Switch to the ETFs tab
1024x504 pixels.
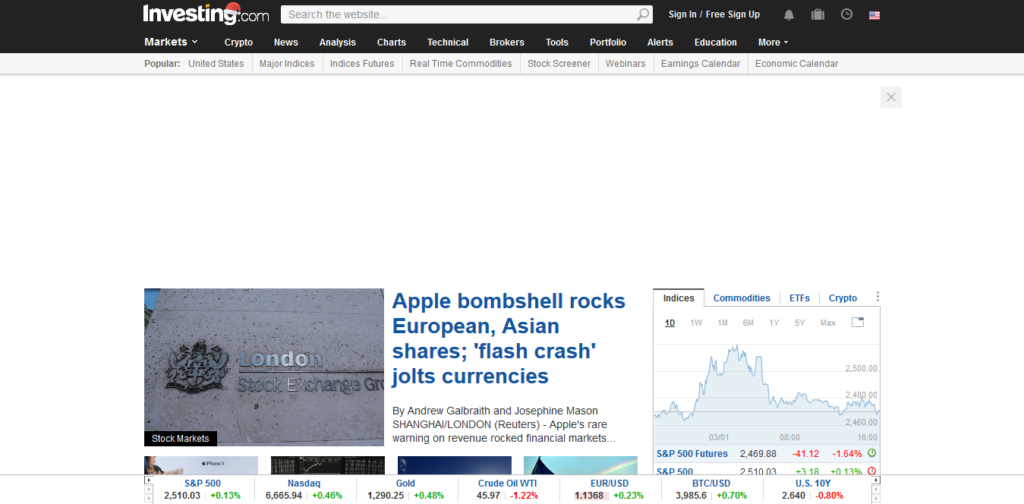(799, 298)
